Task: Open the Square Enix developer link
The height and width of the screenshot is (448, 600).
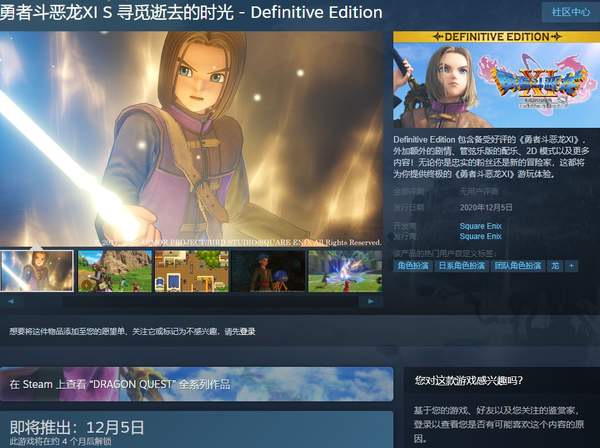Action: pyautogui.click(x=480, y=226)
